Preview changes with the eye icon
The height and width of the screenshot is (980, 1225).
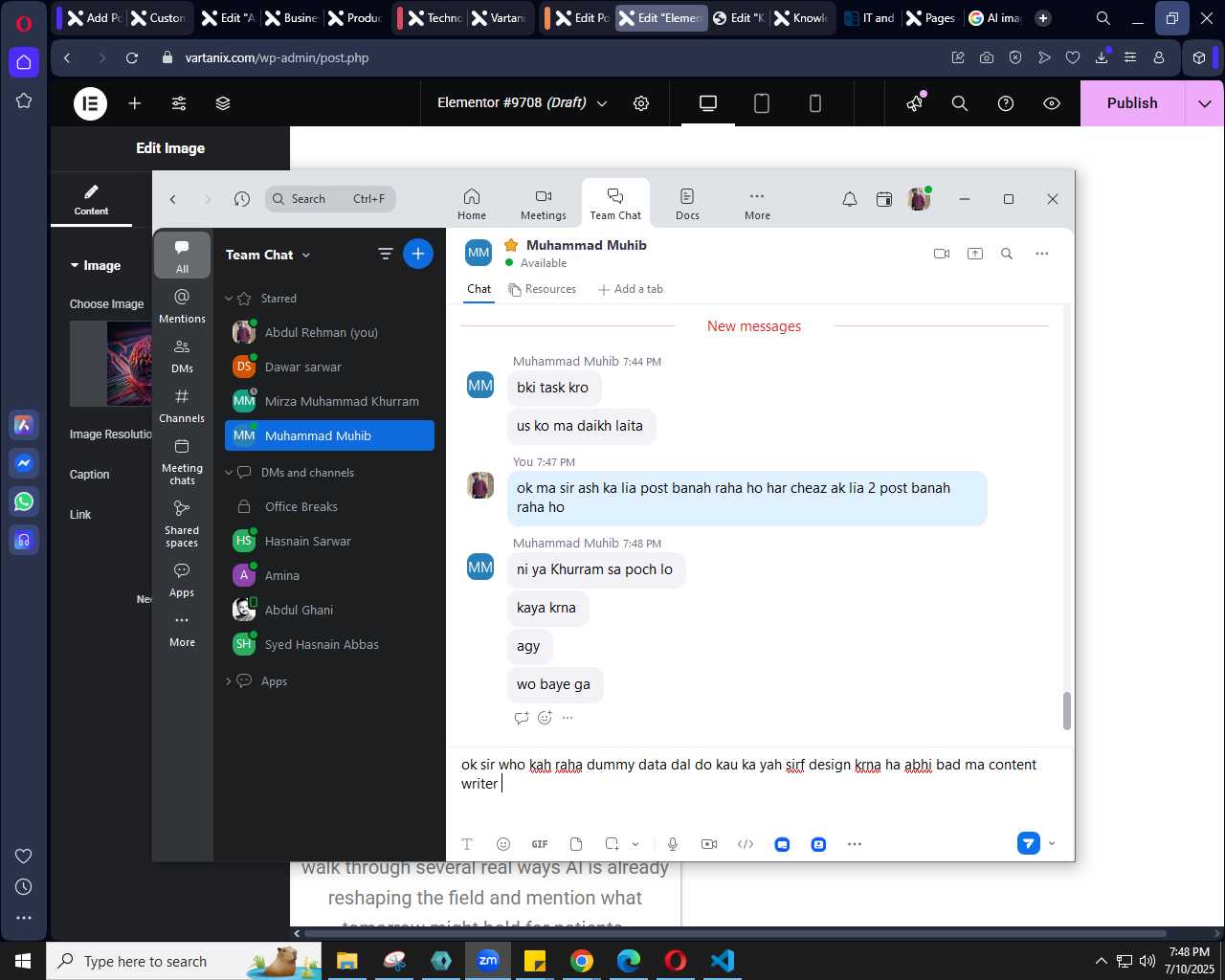coord(1052,103)
